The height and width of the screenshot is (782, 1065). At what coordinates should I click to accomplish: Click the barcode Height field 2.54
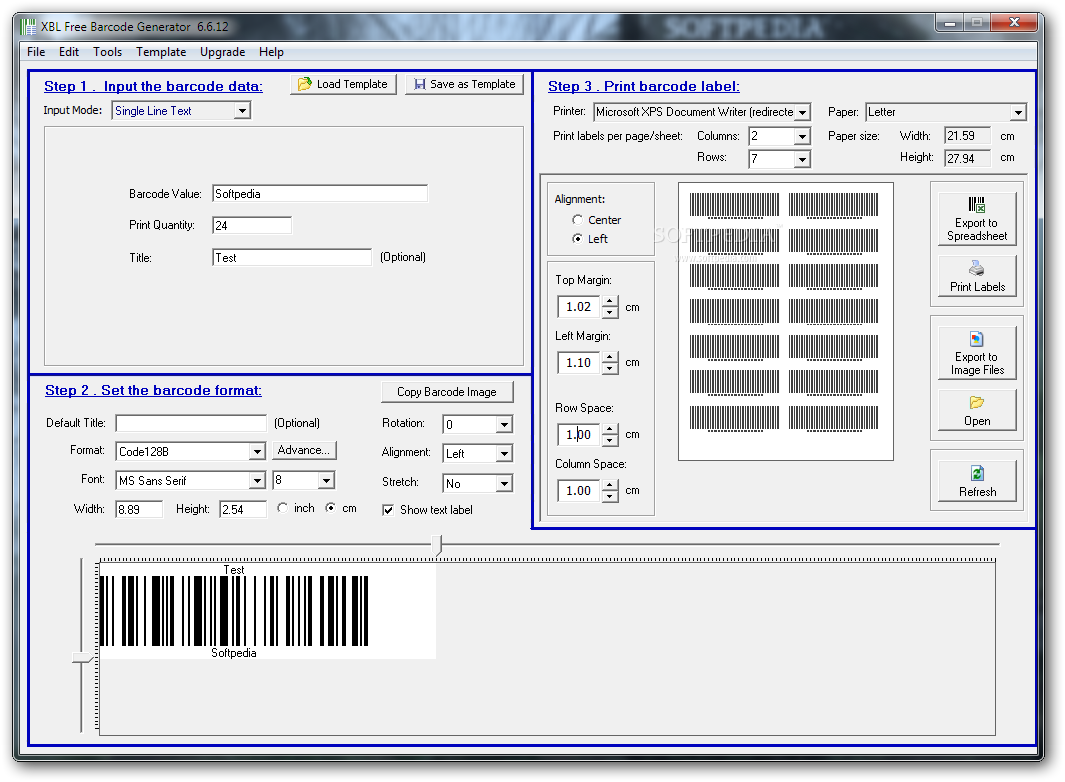click(x=243, y=510)
